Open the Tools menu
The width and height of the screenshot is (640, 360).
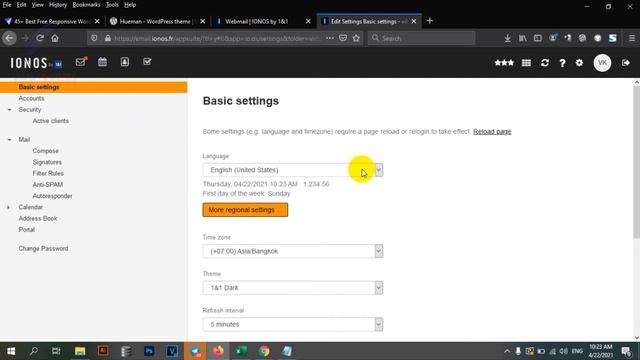click(x=112, y=5)
